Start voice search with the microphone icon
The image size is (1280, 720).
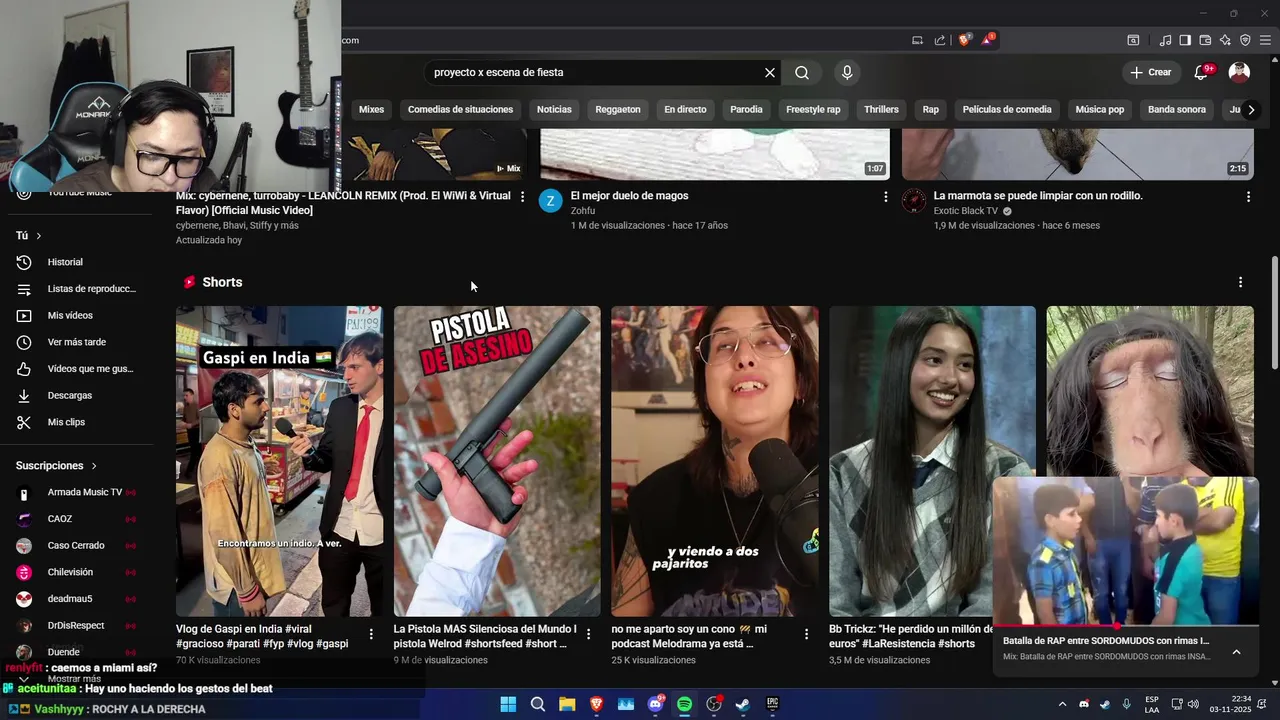847,73
